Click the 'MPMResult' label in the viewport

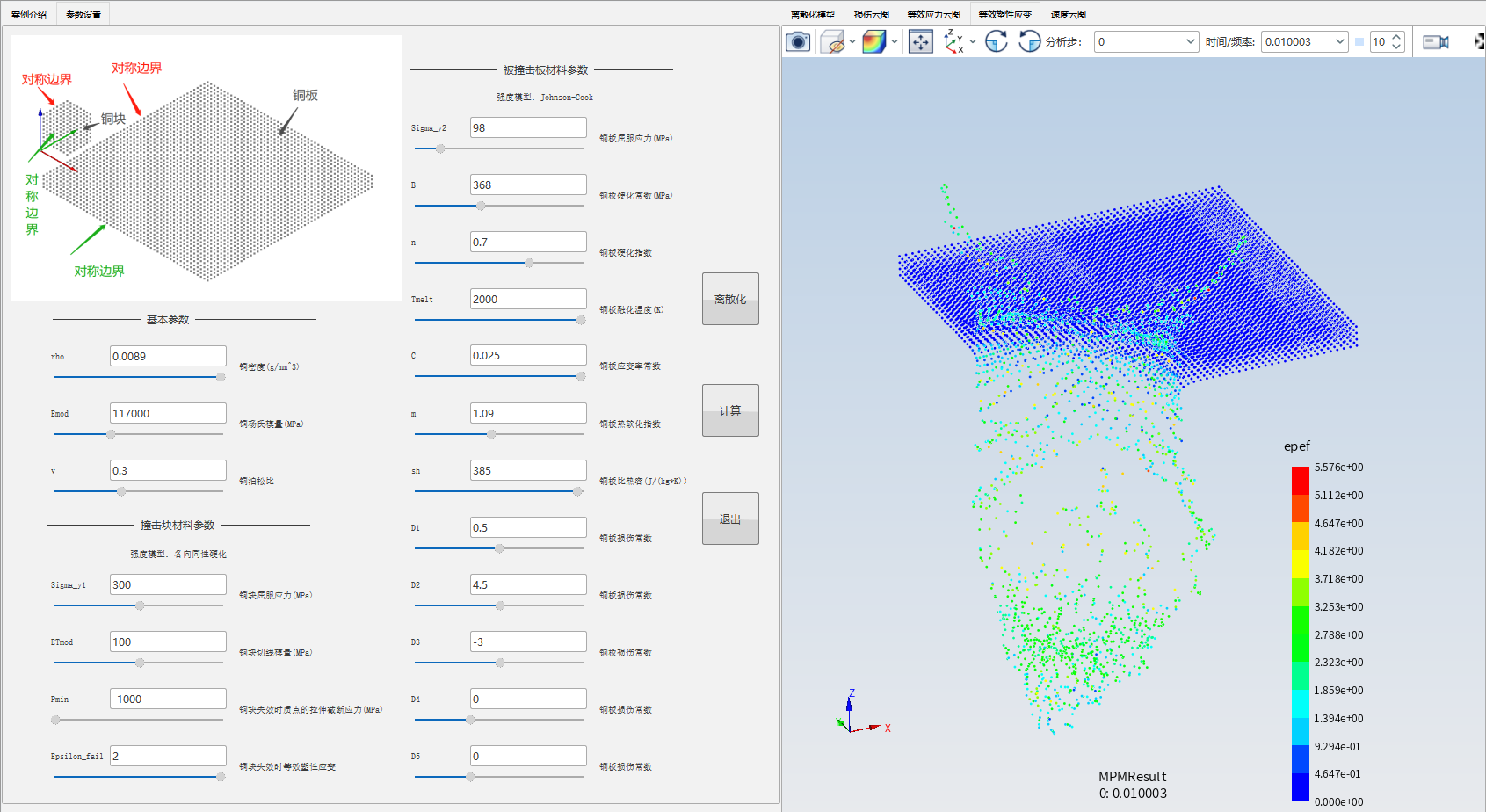[x=1132, y=777]
